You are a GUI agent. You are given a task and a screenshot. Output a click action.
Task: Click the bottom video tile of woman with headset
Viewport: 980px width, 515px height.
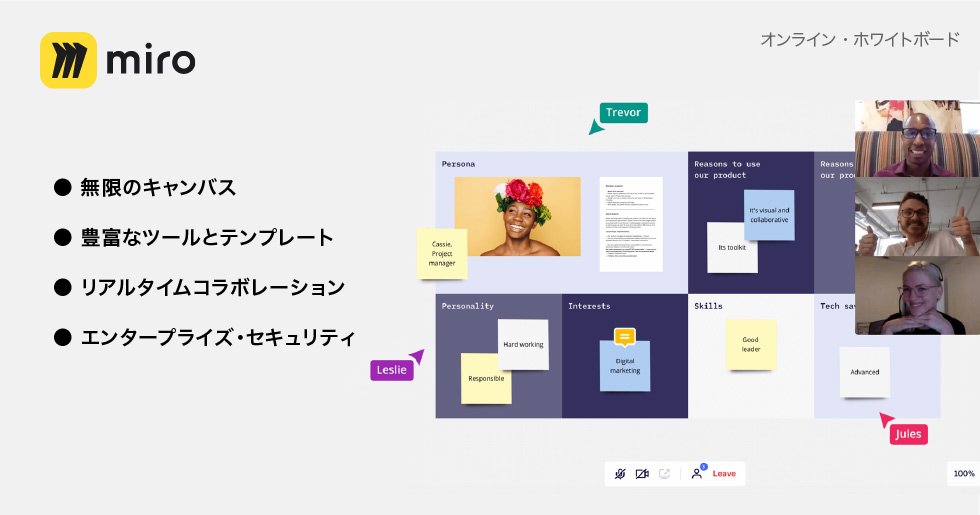point(918,296)
